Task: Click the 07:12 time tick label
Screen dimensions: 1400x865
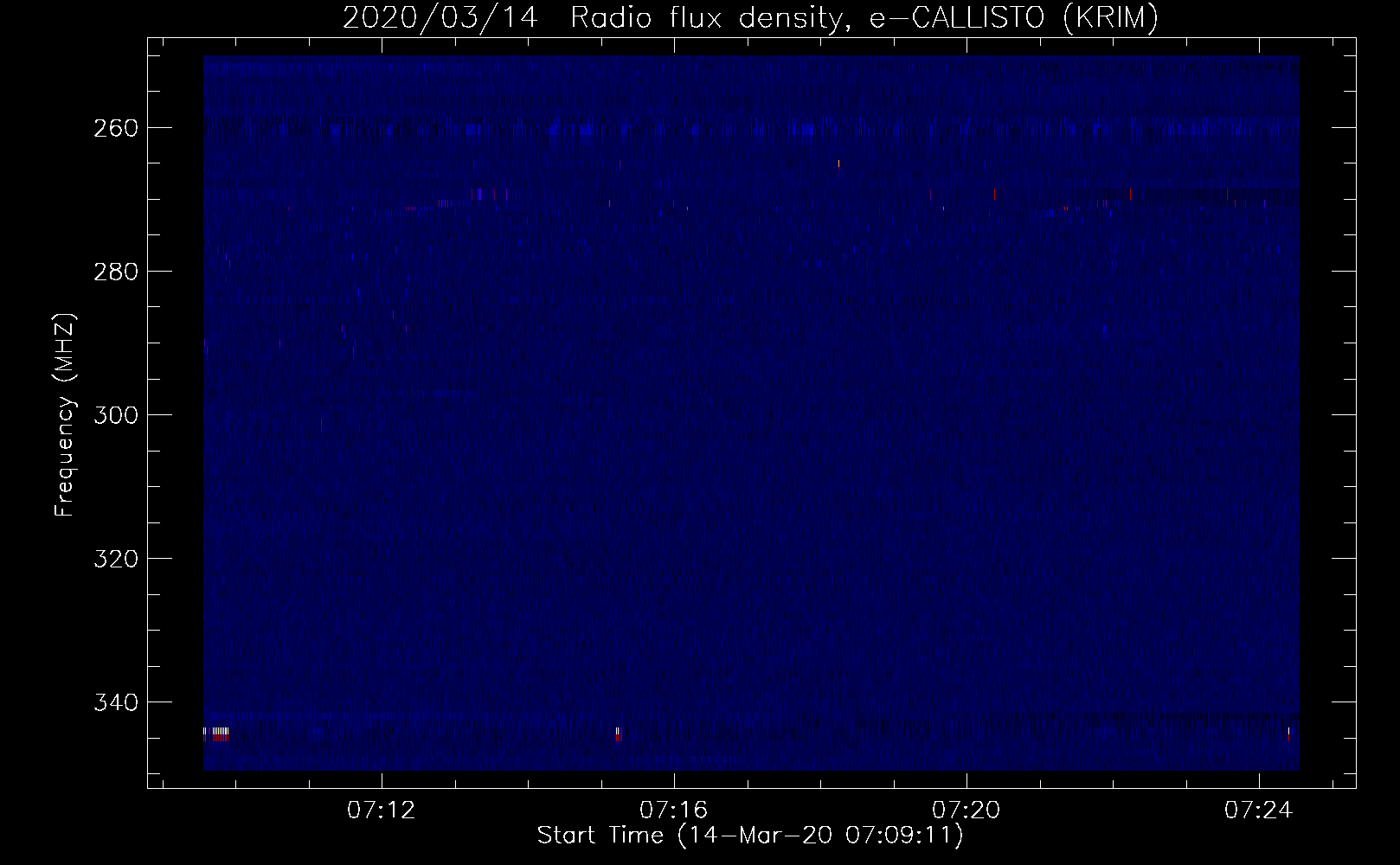Action: click(x=382, y=811)
